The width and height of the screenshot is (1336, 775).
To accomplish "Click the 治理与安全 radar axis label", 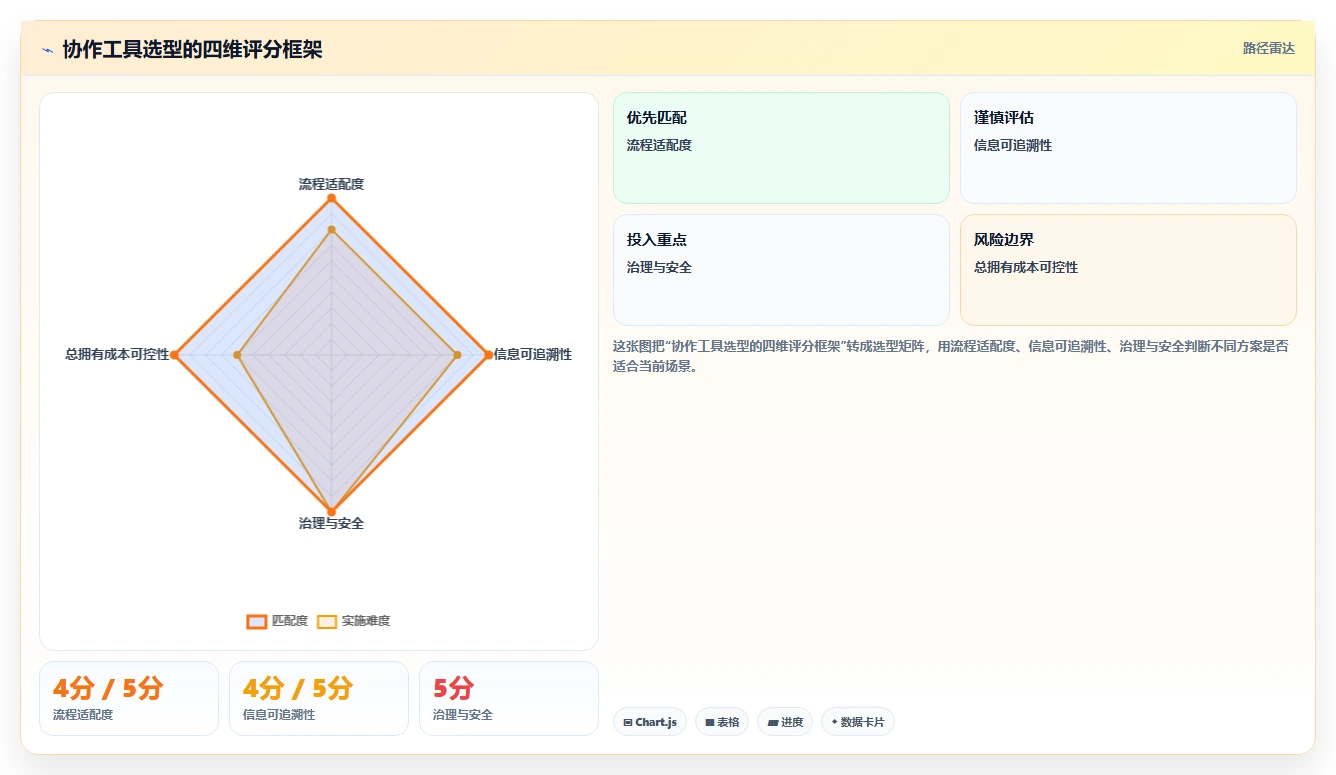I will (x=331, y=523).
